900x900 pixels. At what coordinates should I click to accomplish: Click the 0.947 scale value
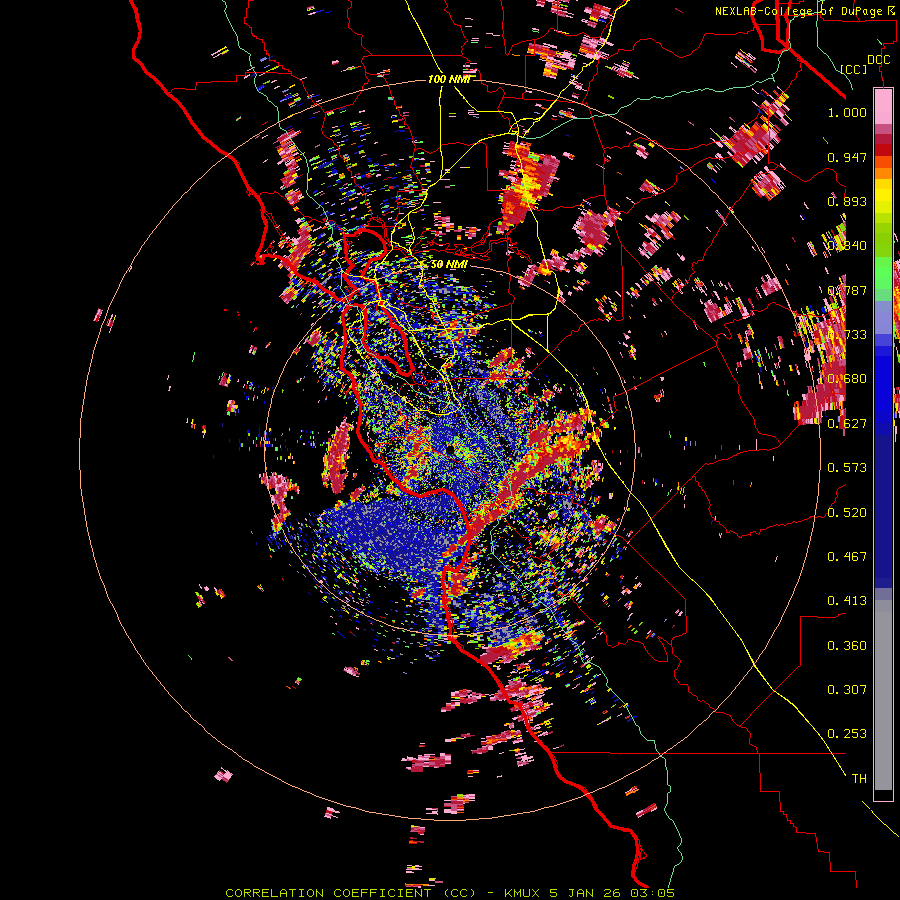click(847, 157)
